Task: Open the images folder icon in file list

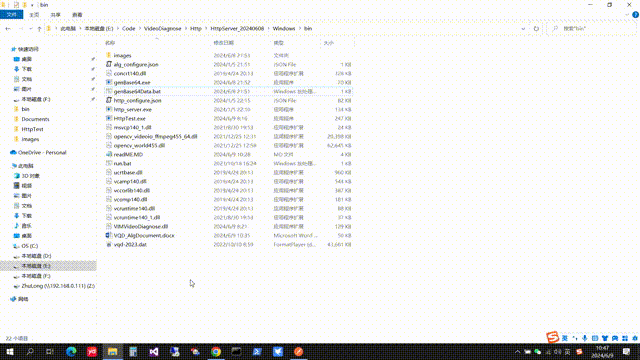Action: [x=109, y=55]
